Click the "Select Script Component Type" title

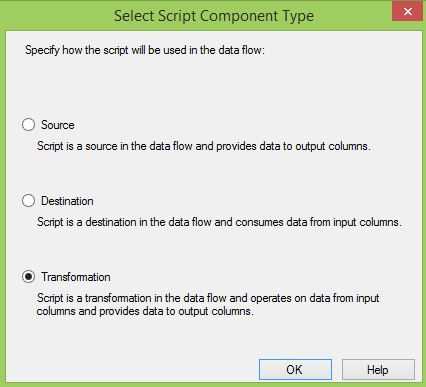[x=214, y=16]
